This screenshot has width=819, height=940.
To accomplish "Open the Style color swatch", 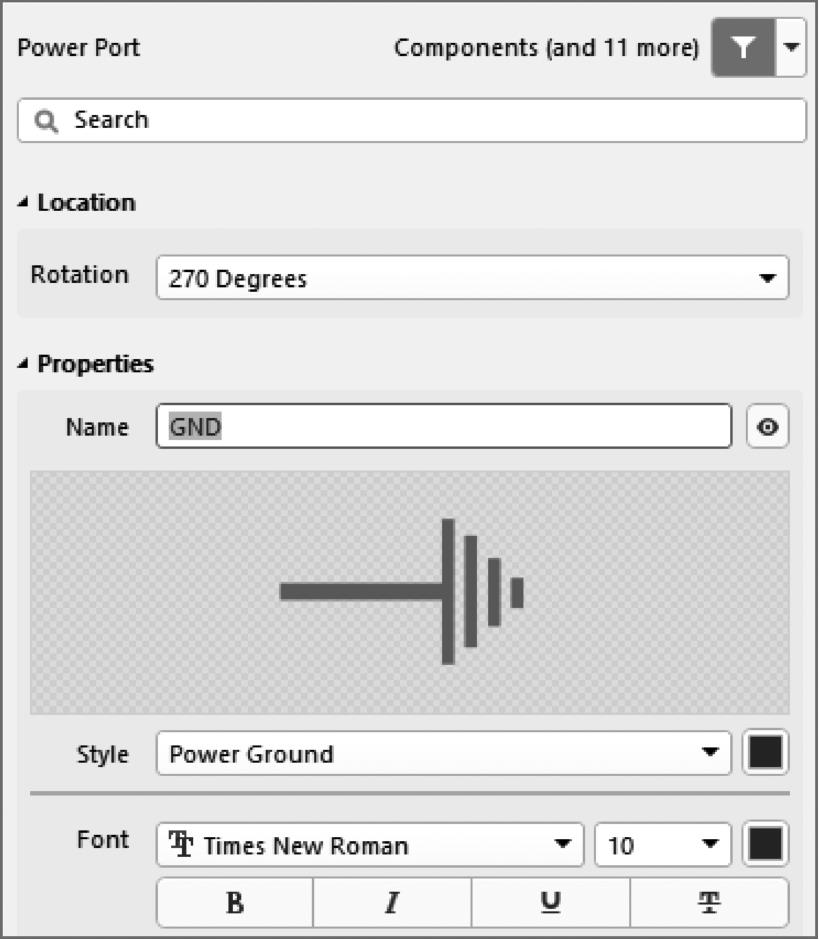I will click(x=766, y=753).
